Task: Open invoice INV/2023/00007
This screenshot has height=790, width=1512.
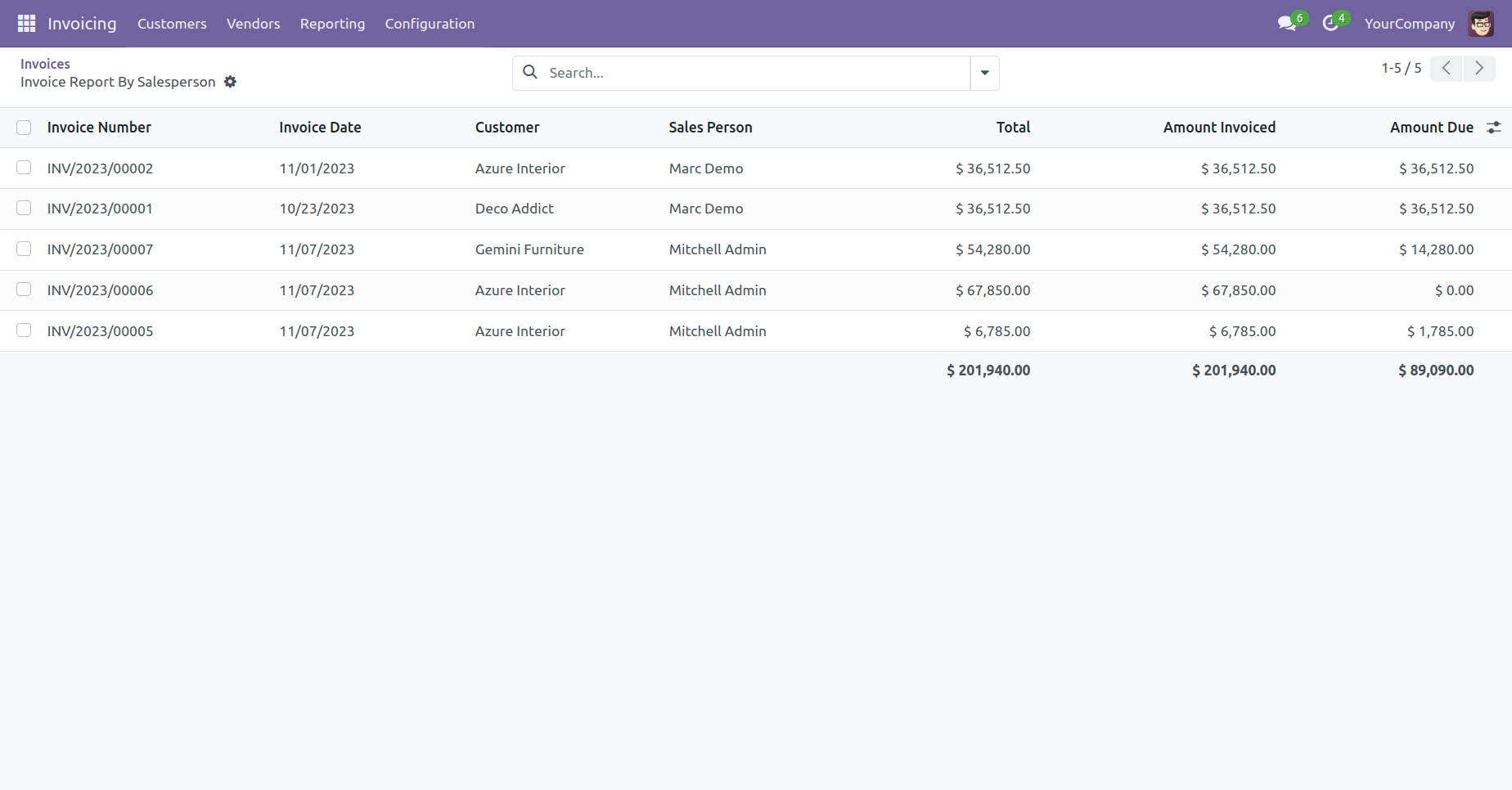Action: 100,249
